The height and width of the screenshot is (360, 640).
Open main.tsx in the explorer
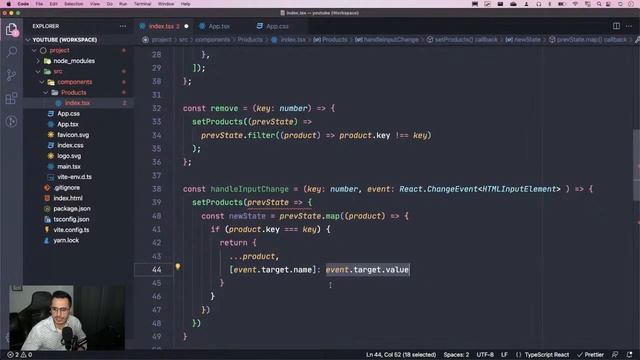(78, 167)
